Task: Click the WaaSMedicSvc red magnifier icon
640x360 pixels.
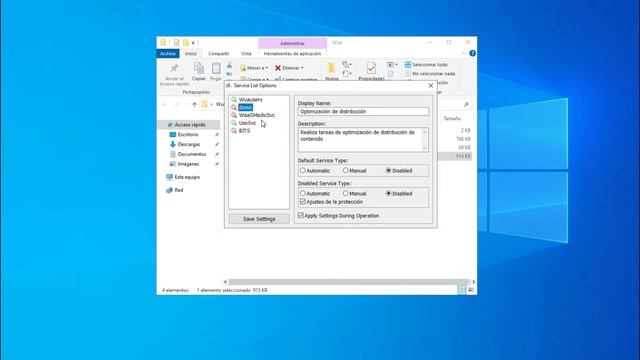Action: (234, 115)
